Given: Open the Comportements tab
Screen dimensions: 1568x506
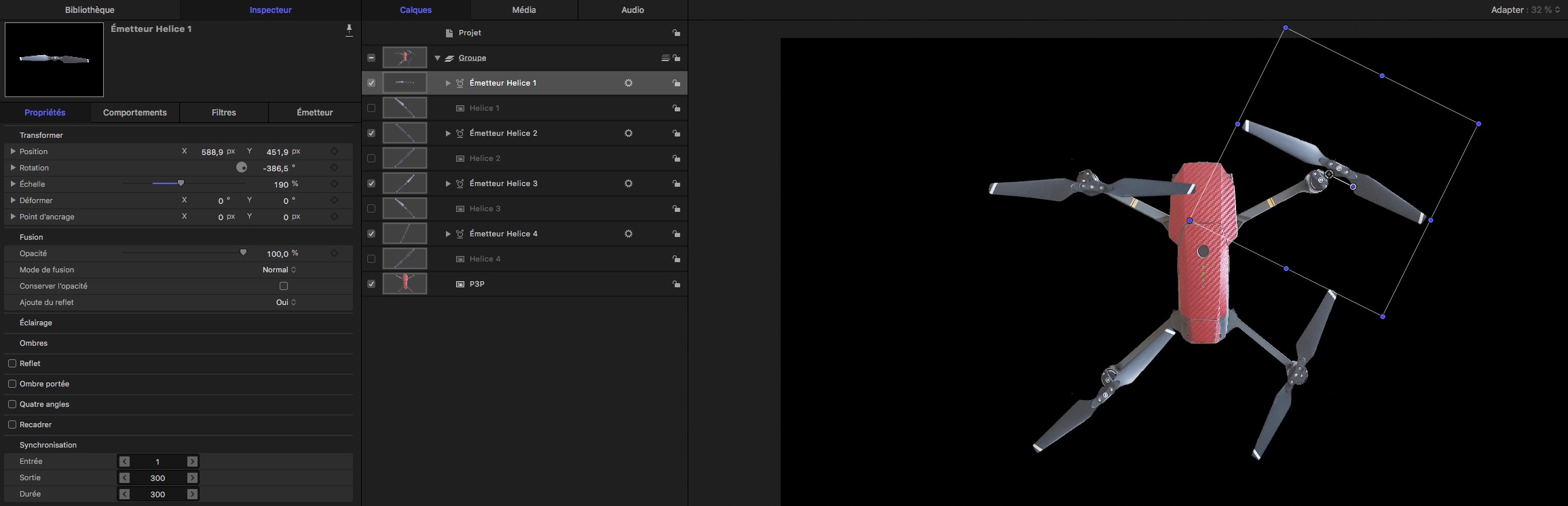Looking at the screenshot, I should [x=134, y=113].
